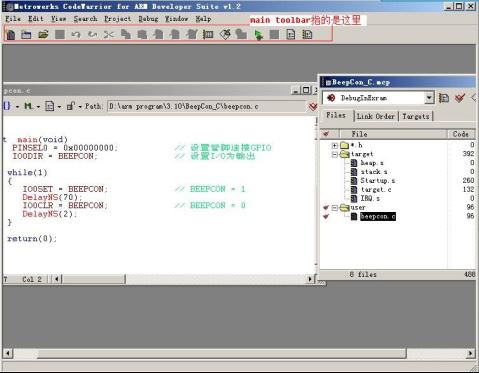Select target.c in the project tree

[376, 190]
